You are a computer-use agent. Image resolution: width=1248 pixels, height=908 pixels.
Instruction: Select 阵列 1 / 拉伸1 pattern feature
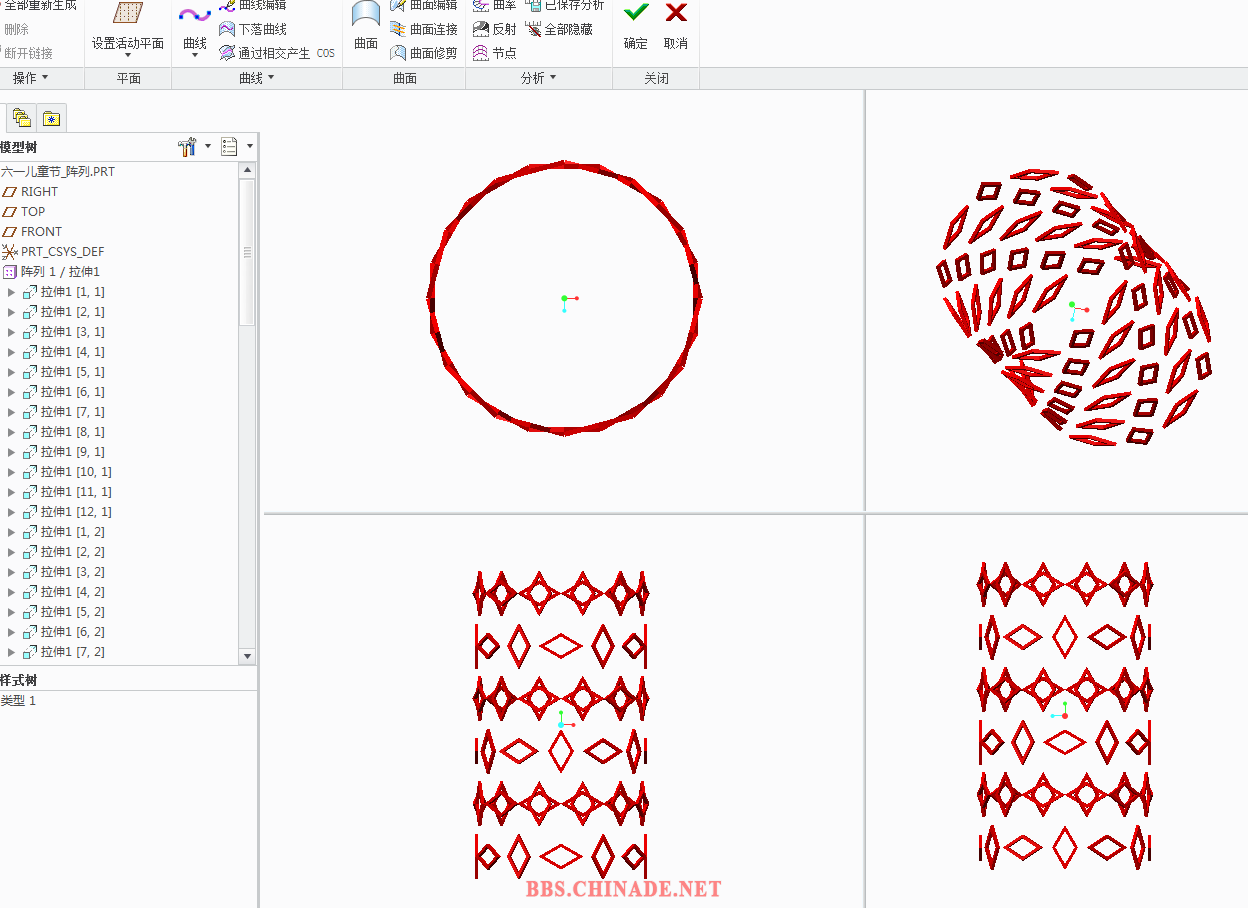coord(51,271)
